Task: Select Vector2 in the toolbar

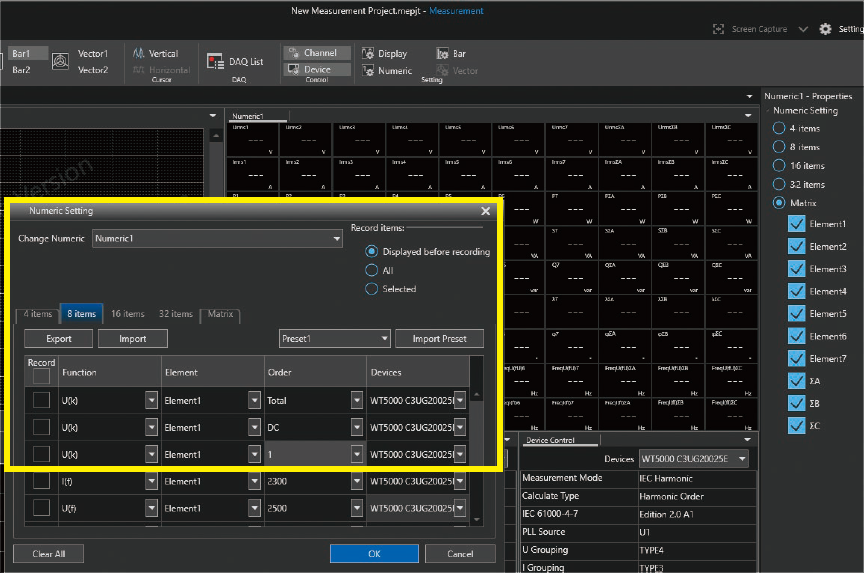Action: 93,70
